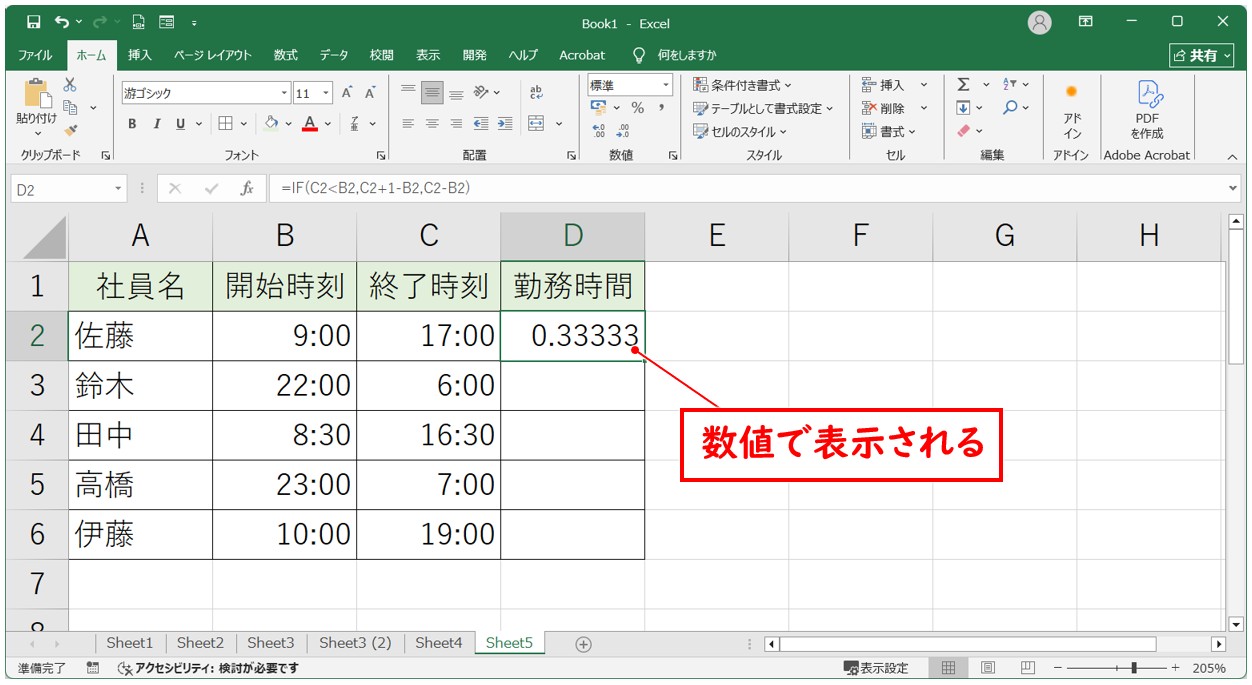1252x685 pixels.
Task: Click 表示設定 in the status bar
Action: [x=876, y=668]
